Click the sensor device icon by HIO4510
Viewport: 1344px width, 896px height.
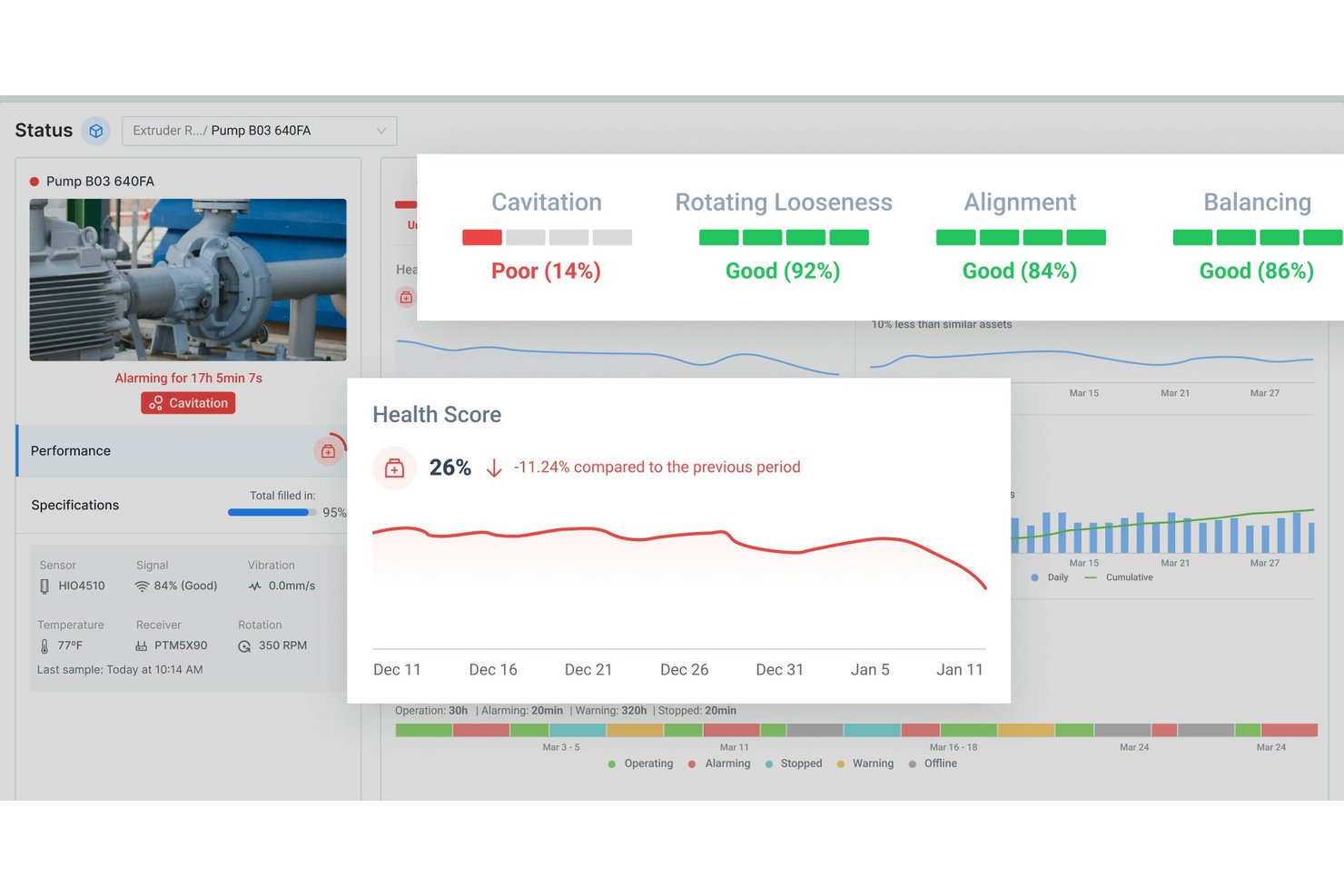pos(44,586)
